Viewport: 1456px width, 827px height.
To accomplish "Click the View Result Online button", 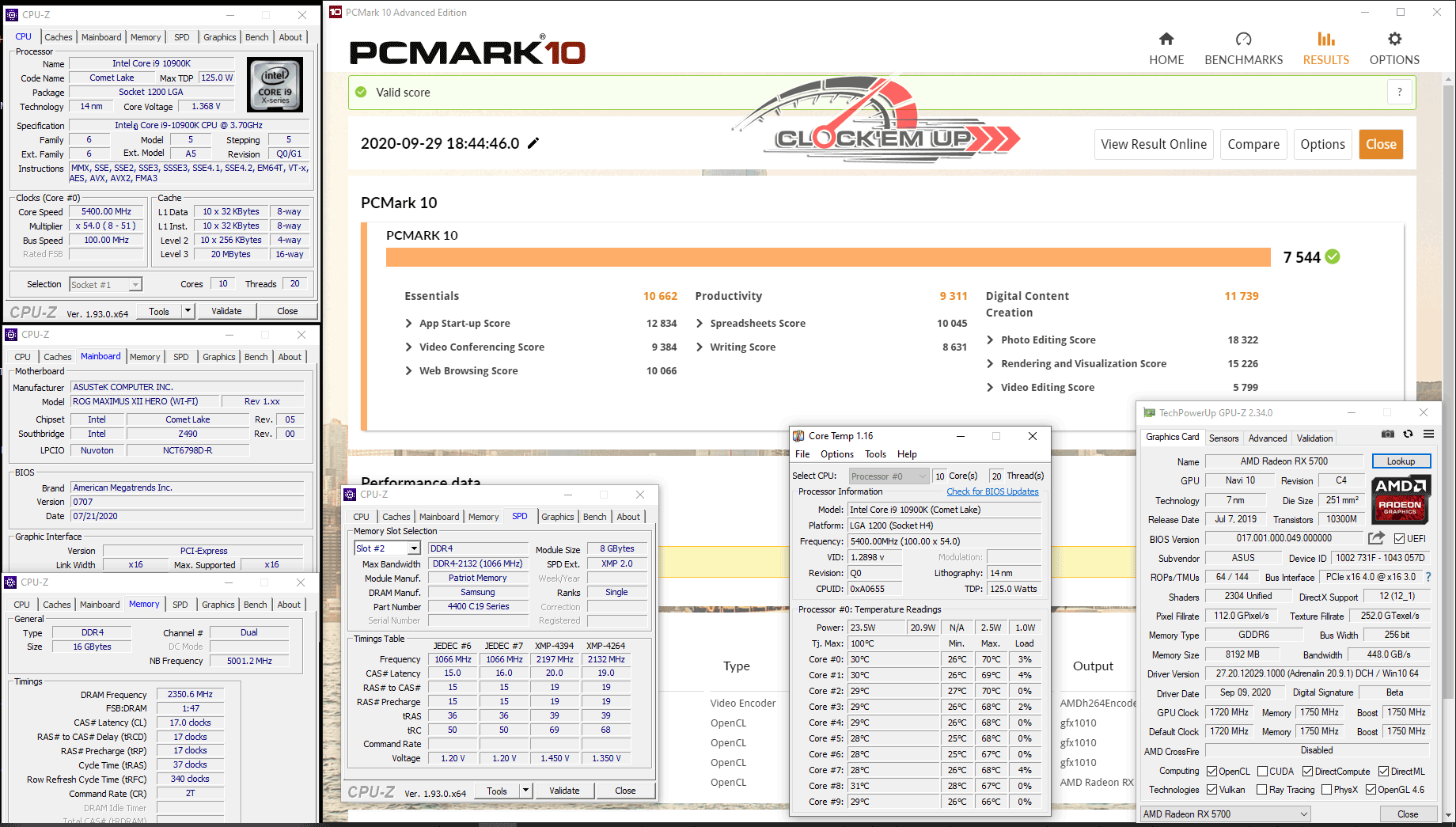I will [1153, 144].
